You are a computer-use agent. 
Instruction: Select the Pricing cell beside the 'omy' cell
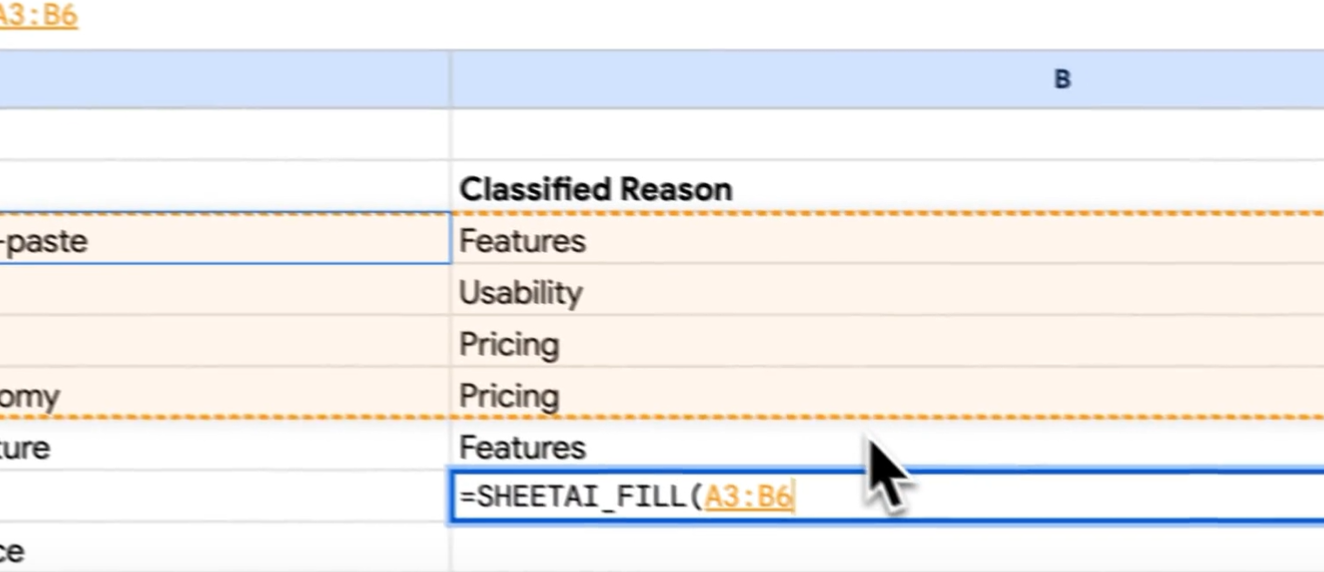click(x=509, y=397)
